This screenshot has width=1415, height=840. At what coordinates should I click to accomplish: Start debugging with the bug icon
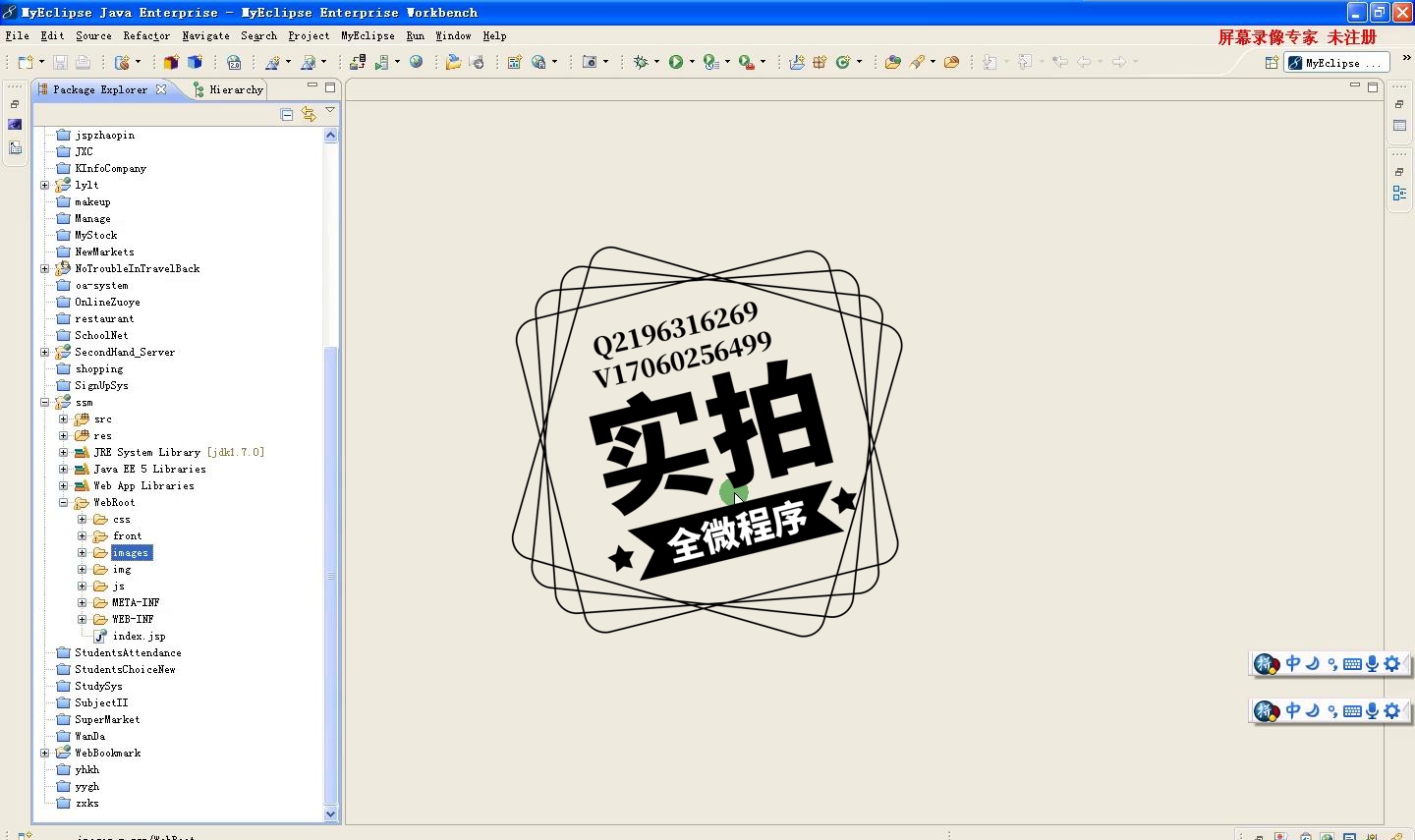coord(641,62)
